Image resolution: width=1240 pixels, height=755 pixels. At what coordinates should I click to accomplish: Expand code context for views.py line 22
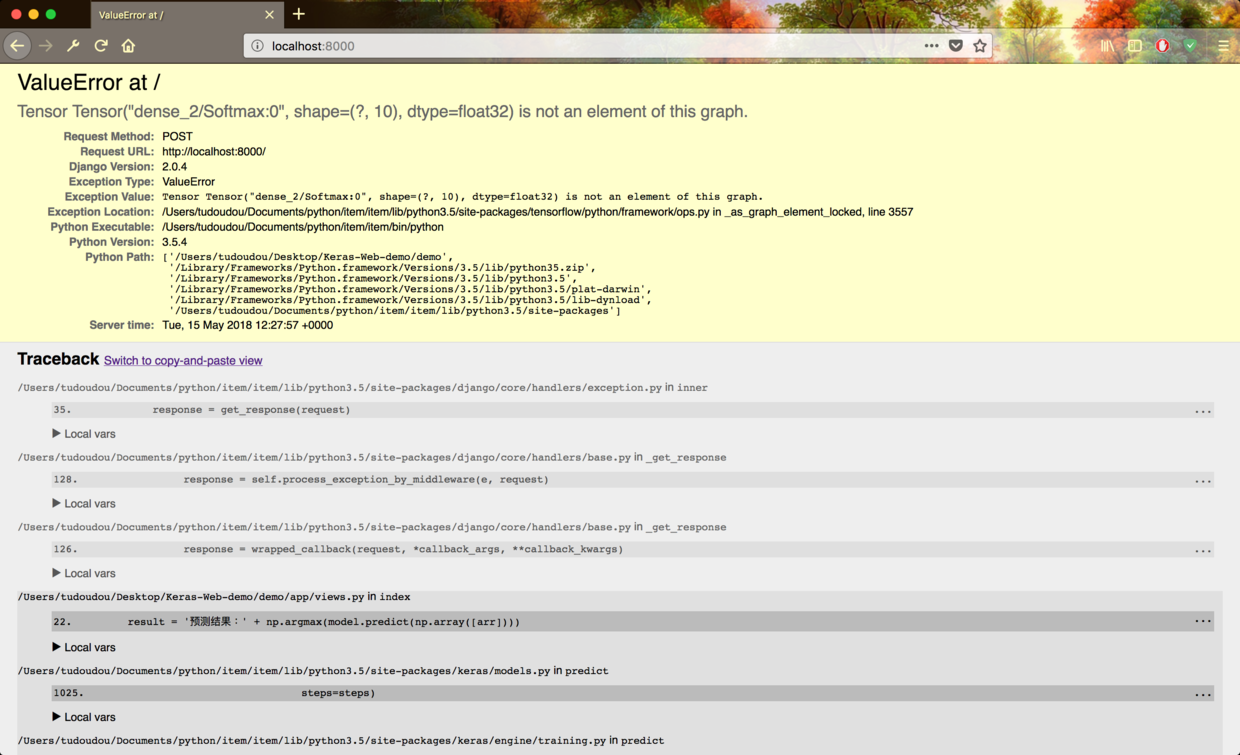[x=1202, y=621]
